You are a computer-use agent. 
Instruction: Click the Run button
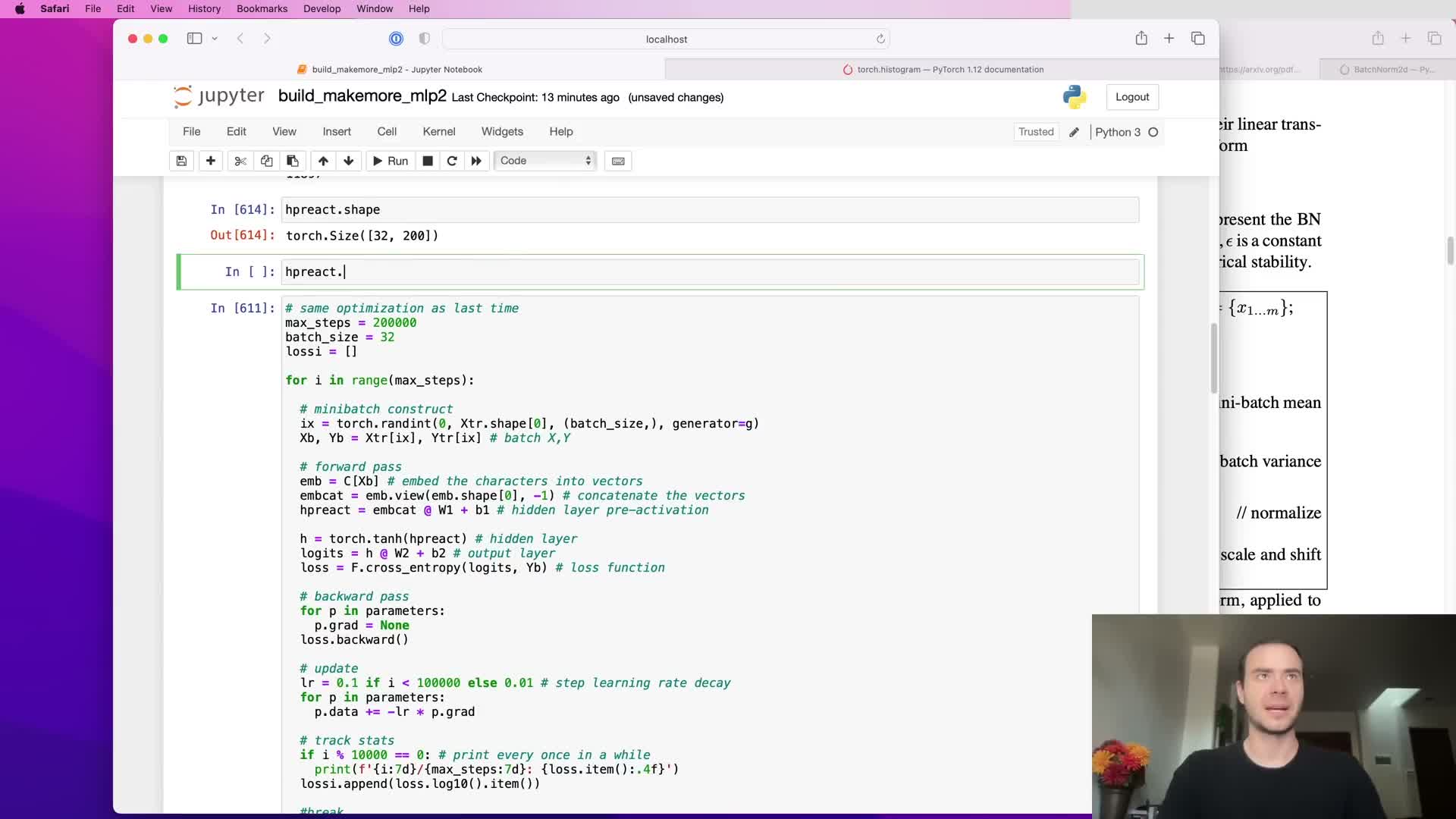tap(391, 161)
